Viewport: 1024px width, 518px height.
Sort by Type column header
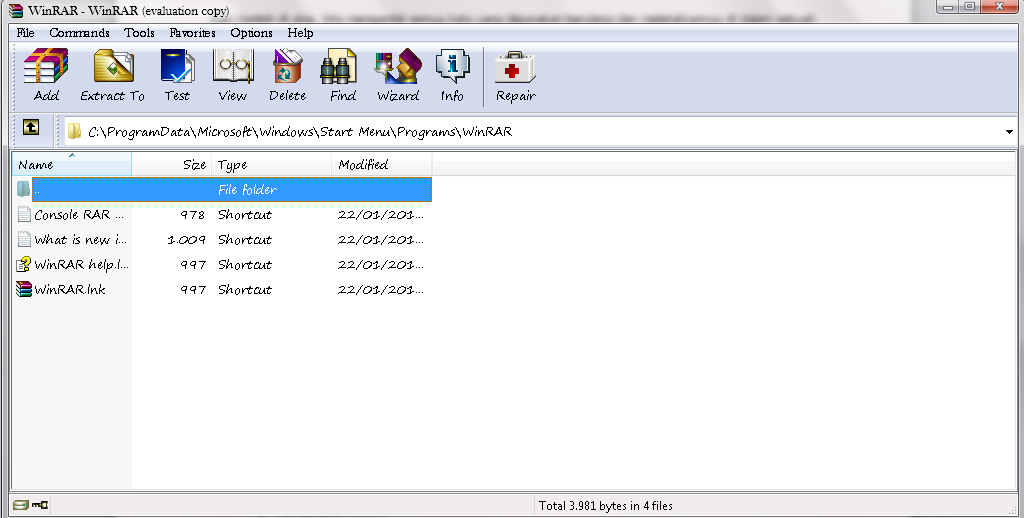272,165
